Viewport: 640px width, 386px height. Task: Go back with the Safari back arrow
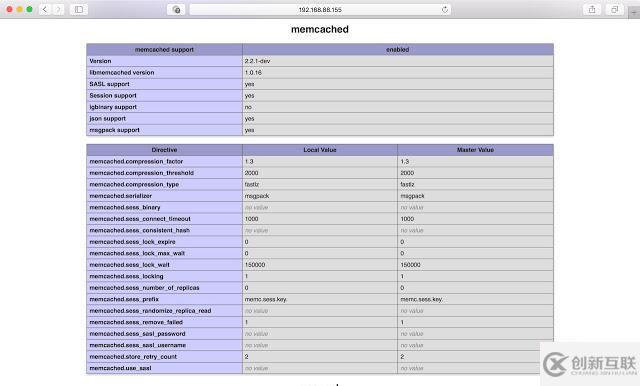[x=45, y=9]
